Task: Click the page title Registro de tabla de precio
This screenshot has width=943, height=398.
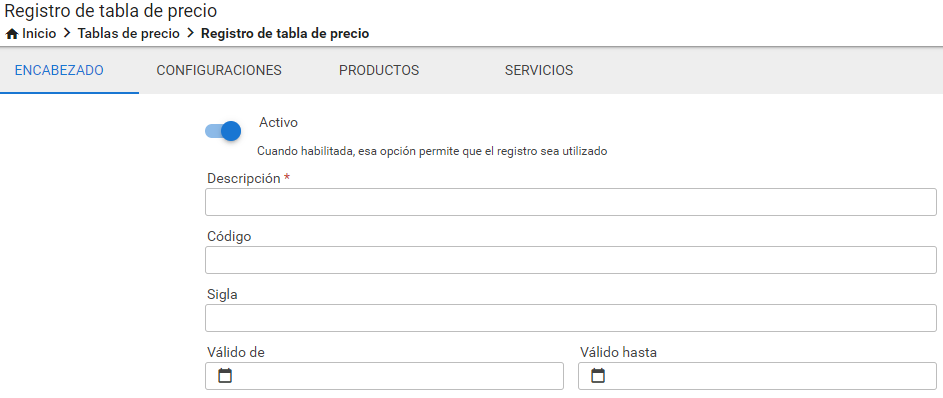Action: tap(111, 11)
